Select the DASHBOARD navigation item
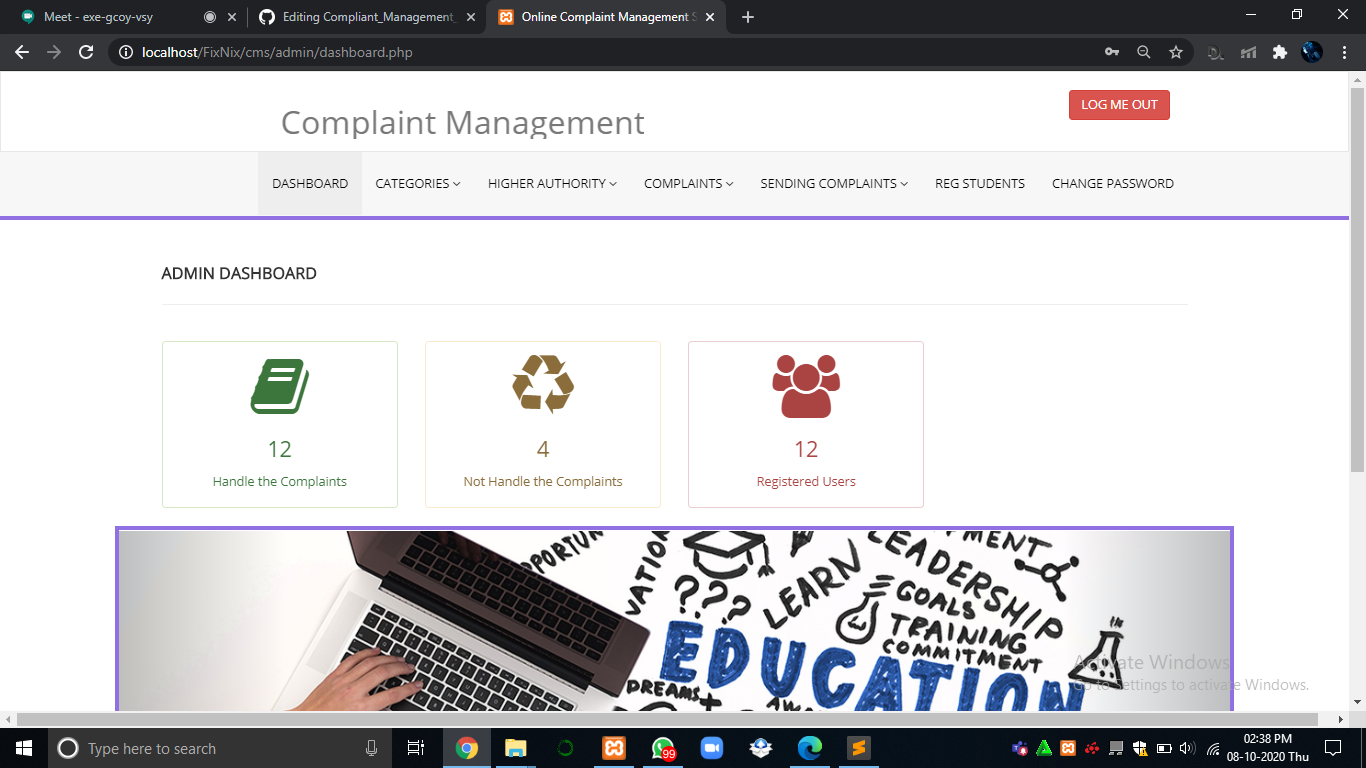Viewport: 1366px width, 768px height. pyautogui.click(x=309, y=183)
